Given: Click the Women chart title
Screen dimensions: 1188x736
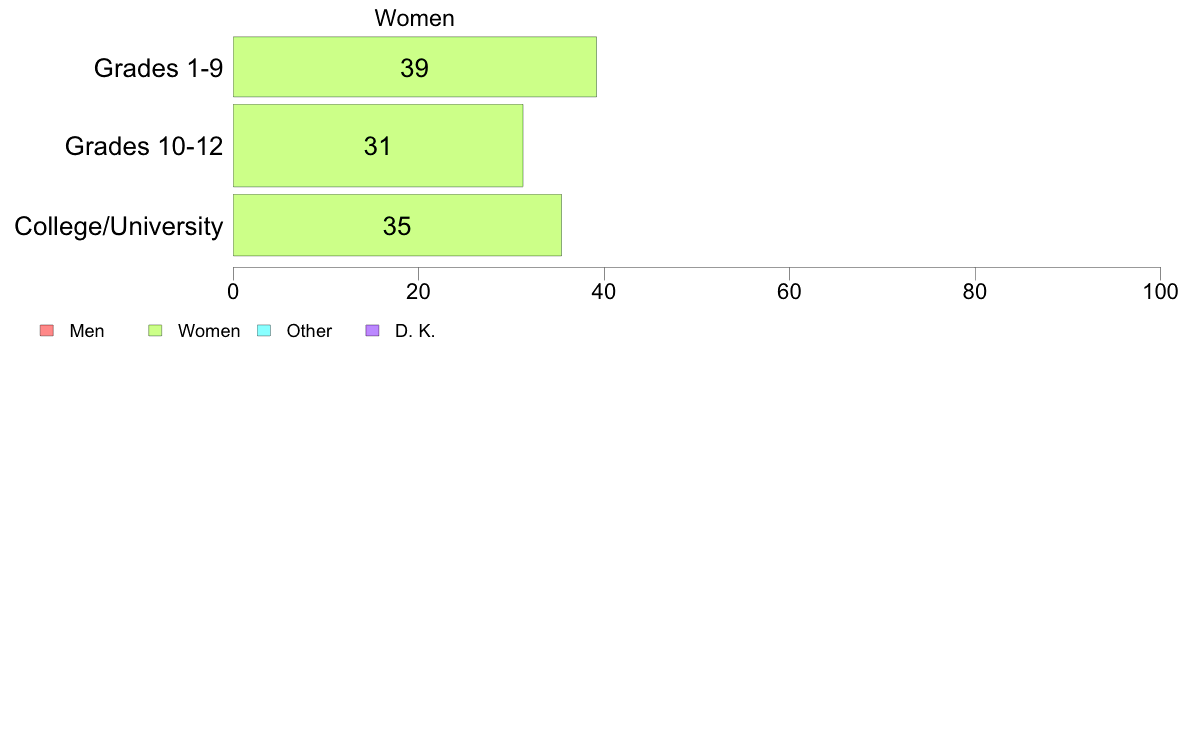Looking at the screenshot, I should tap(414, 18).
